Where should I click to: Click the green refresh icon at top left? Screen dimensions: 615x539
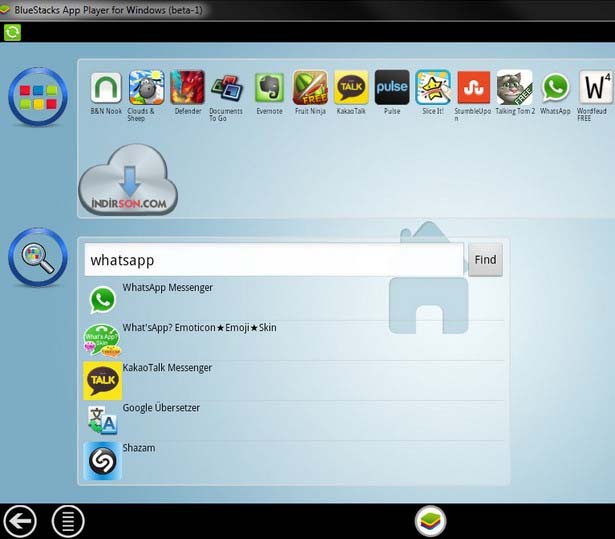[12, 32]
